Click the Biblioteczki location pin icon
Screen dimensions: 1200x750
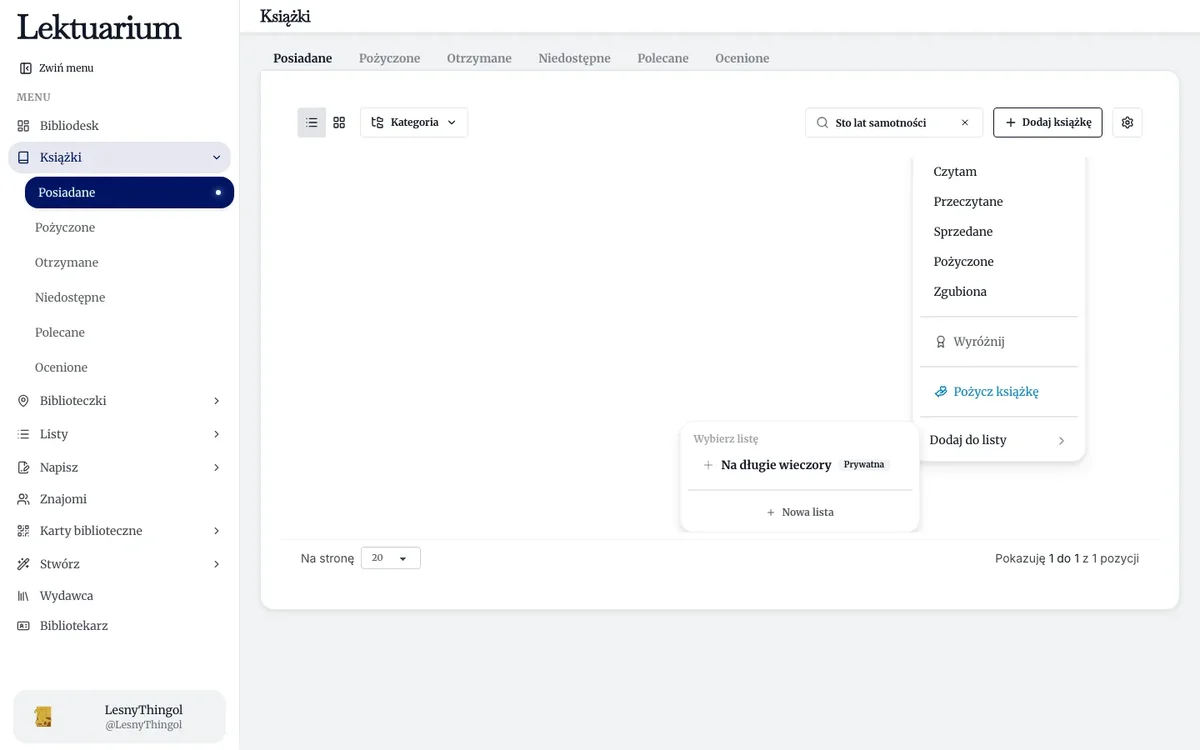click(x=24, y=401)
